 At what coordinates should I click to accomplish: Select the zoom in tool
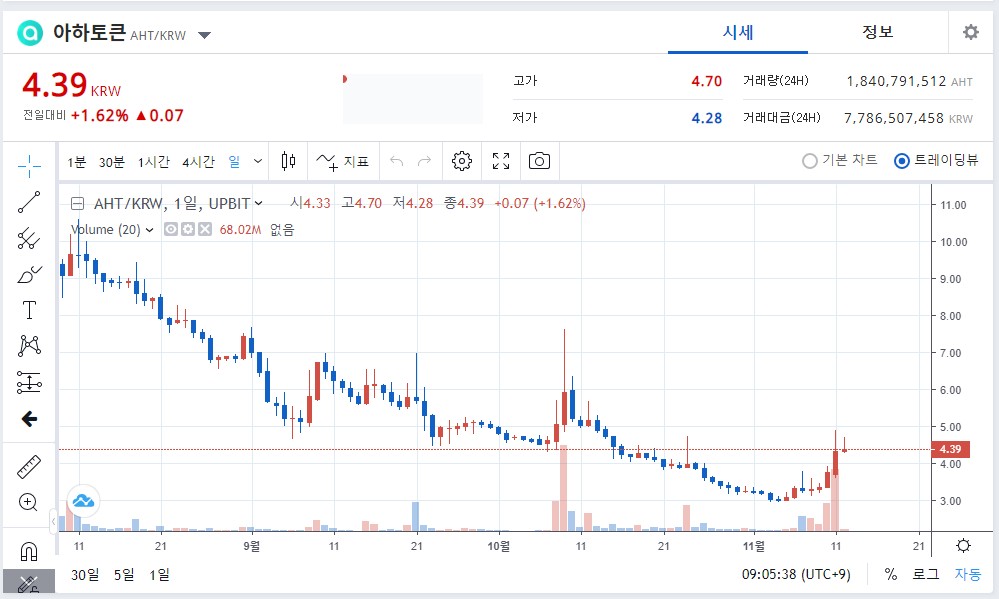tap(28, 502)
